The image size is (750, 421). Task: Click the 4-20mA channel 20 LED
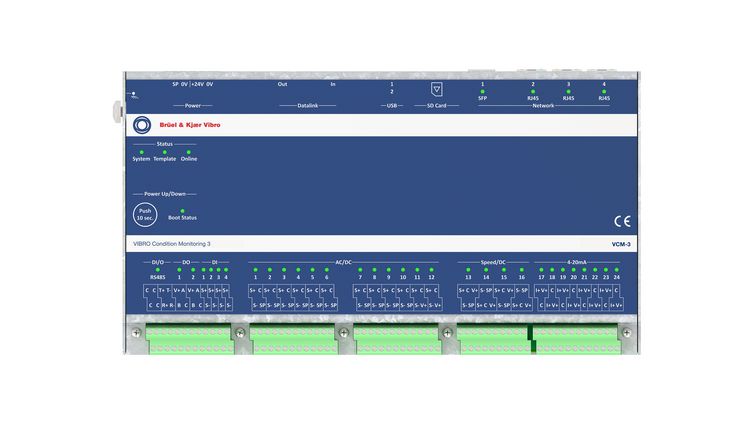(x=574, y=270)
